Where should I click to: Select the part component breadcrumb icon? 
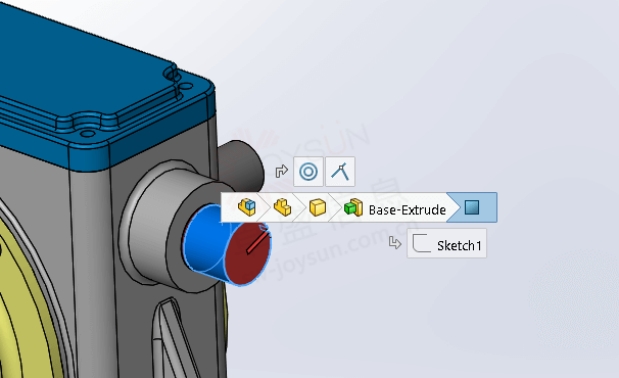(x=282, y=207)
